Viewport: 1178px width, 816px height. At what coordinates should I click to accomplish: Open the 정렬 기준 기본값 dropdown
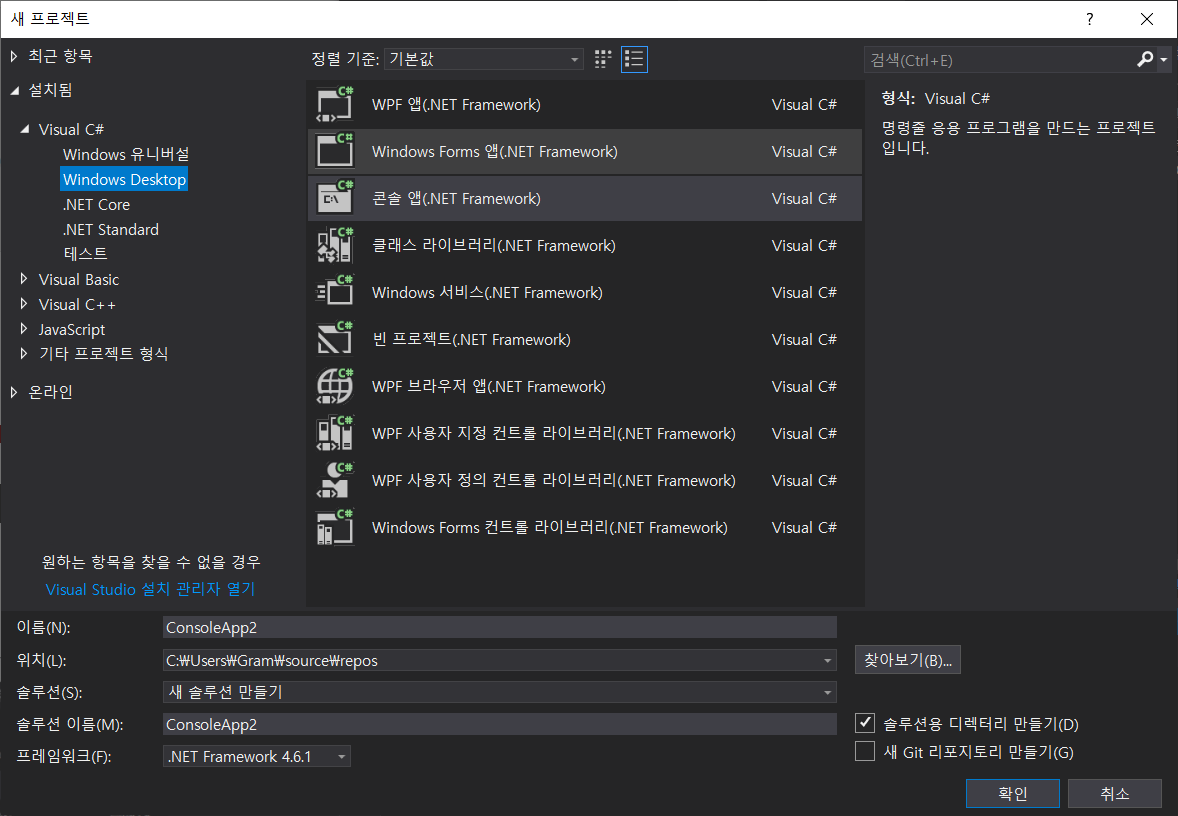484,59
